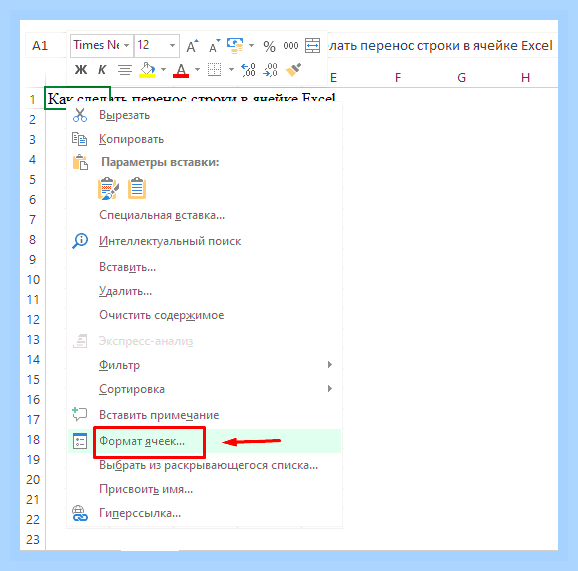Select row 20 header
578x571 pixels.
[33, 479]
